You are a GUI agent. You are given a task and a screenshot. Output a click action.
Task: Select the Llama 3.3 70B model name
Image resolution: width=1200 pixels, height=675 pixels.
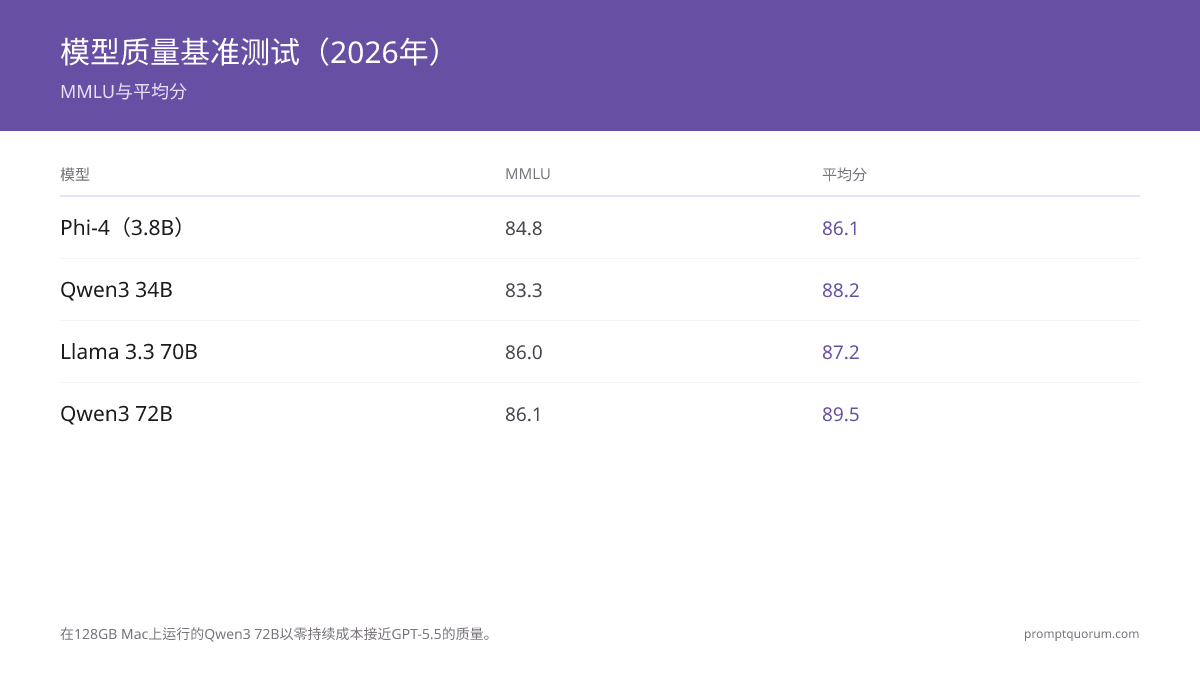[129, 352]
